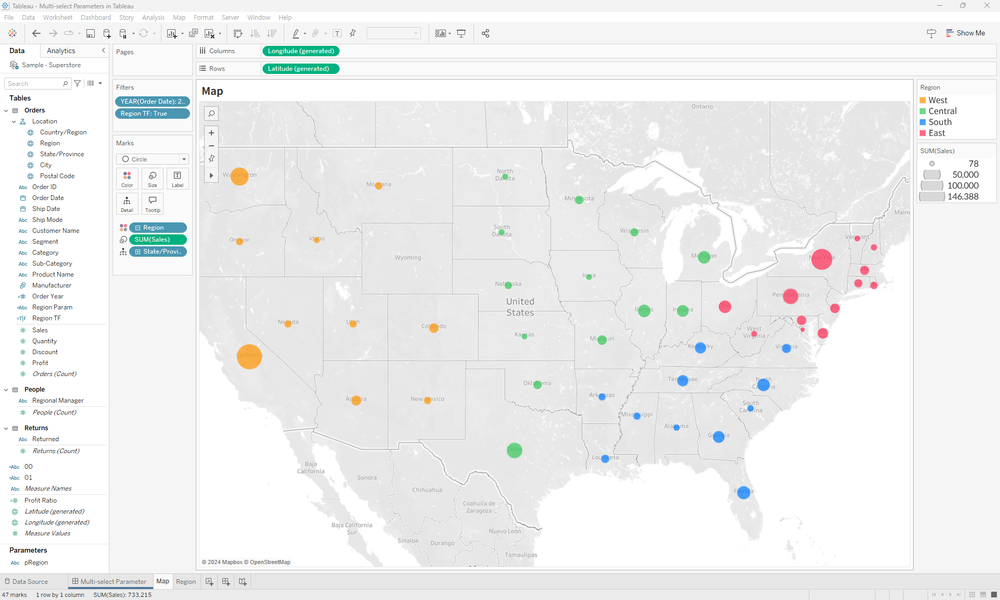Open the Analysis menu
This screenshot has height=600, width=1000.
(153, 18)
